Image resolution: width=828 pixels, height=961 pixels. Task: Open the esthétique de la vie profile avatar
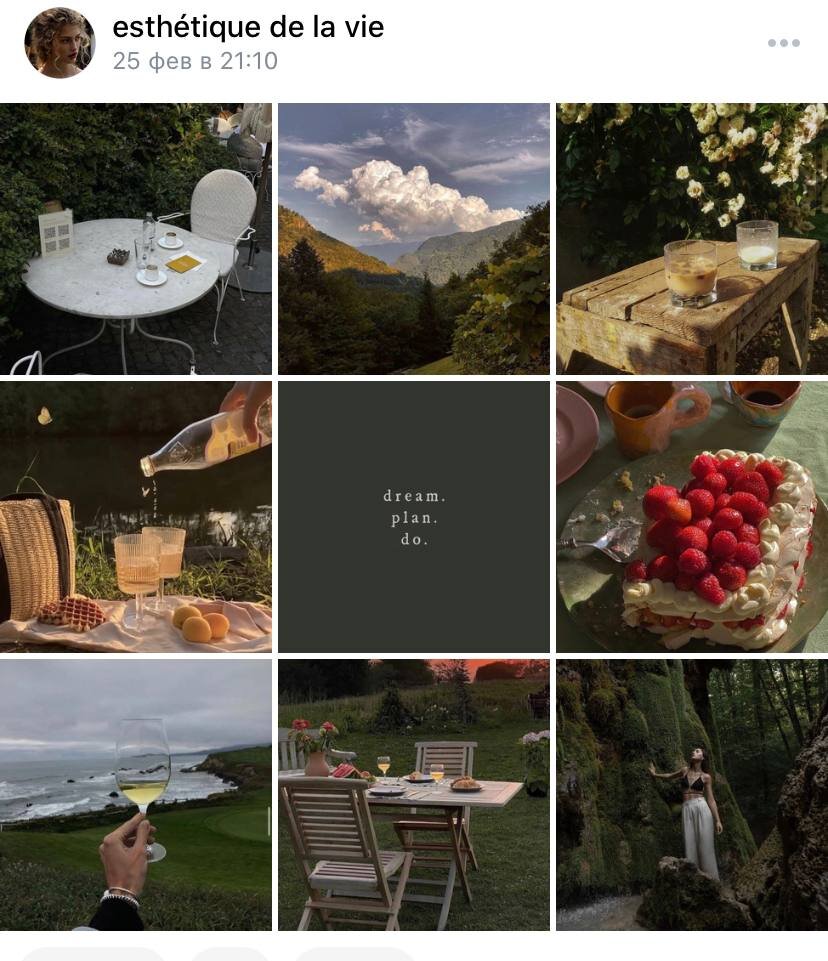(59, 42)
